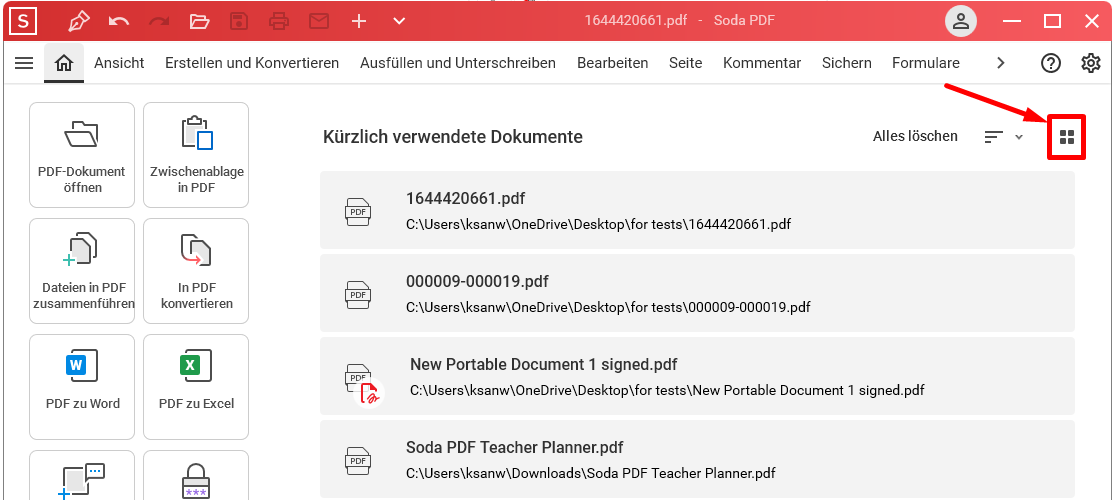The width and height of the screenshot is (1114, 500).
Task: Open the help question mark icon
Action: tap(1051, 63)
